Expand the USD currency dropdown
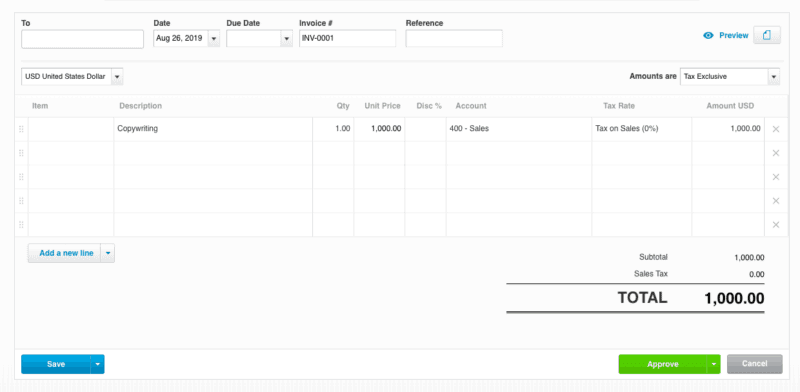The height and width of the screenshot is (392, 800). (x=117, y=77)
